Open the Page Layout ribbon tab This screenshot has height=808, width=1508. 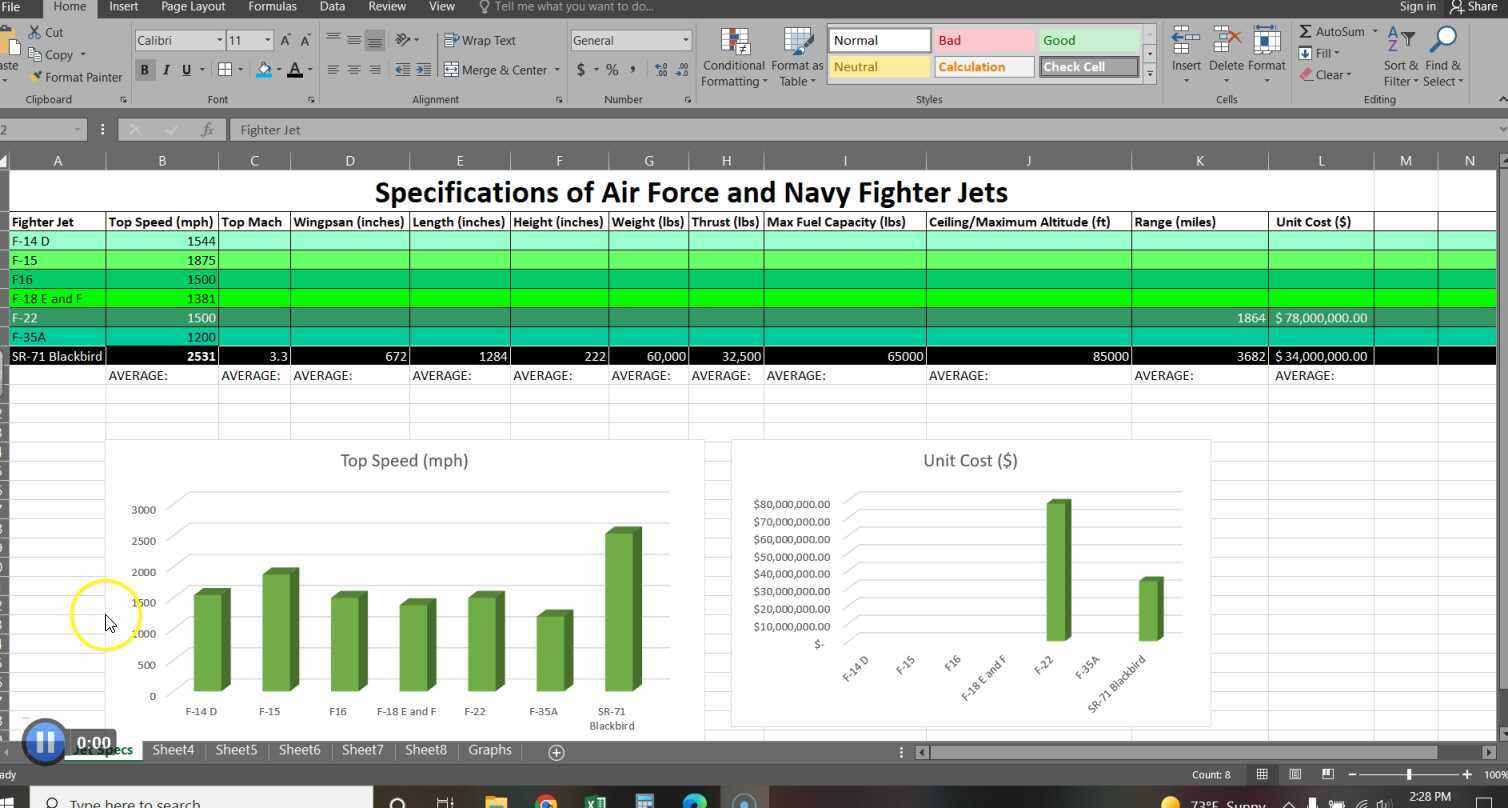click(x=193, y=7)
